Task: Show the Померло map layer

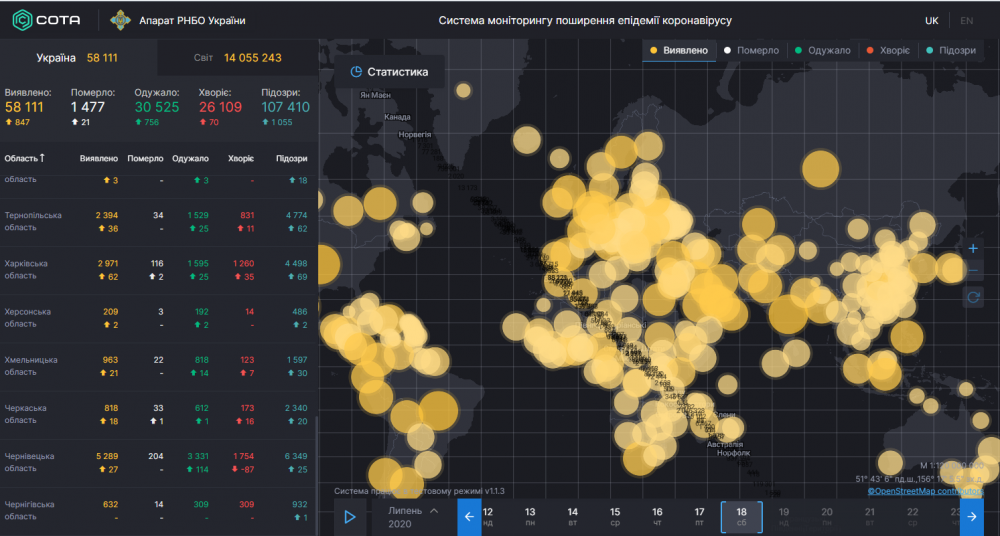Action: click(x=750, y=50)
